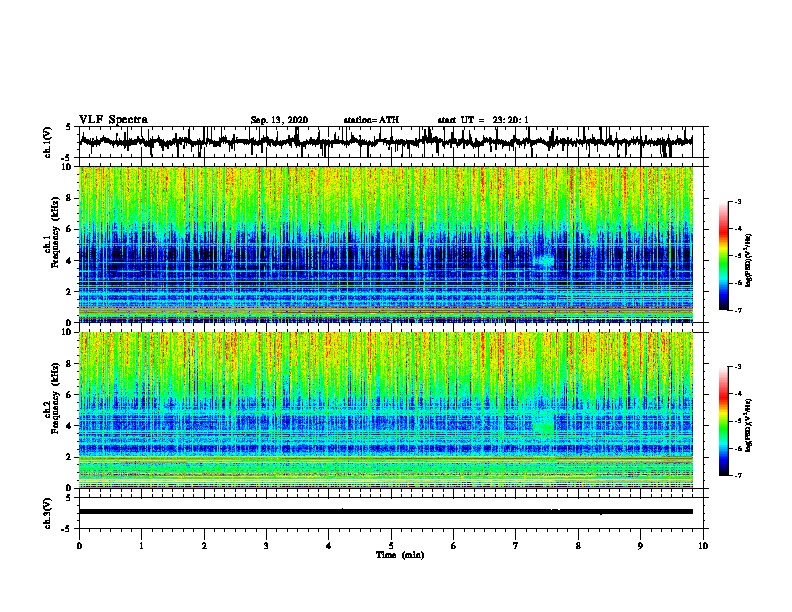
Task: Click the "VLF Spectra" plot title
Action: (x=113, y=120)
